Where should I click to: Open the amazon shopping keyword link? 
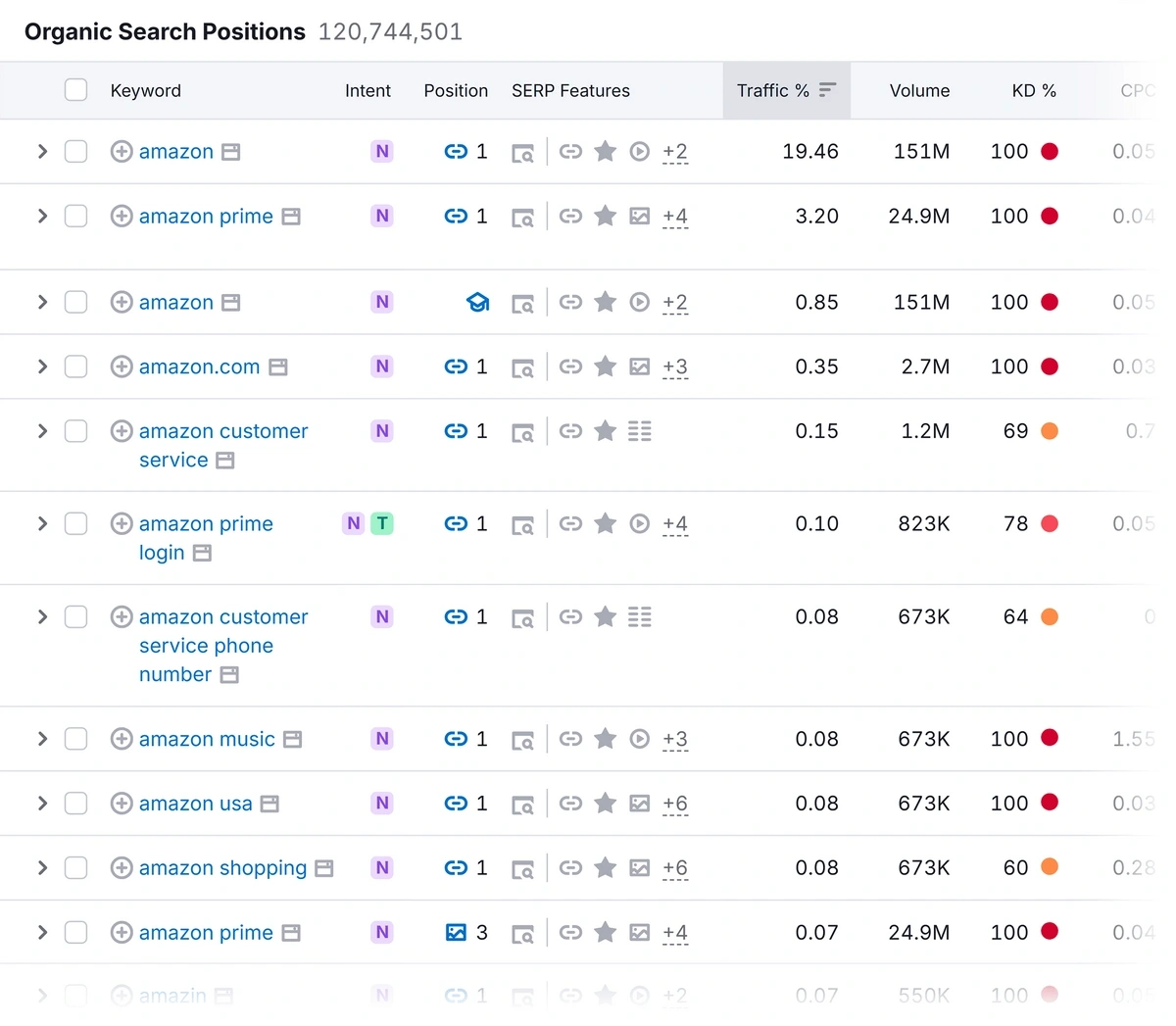pos(222,868)
